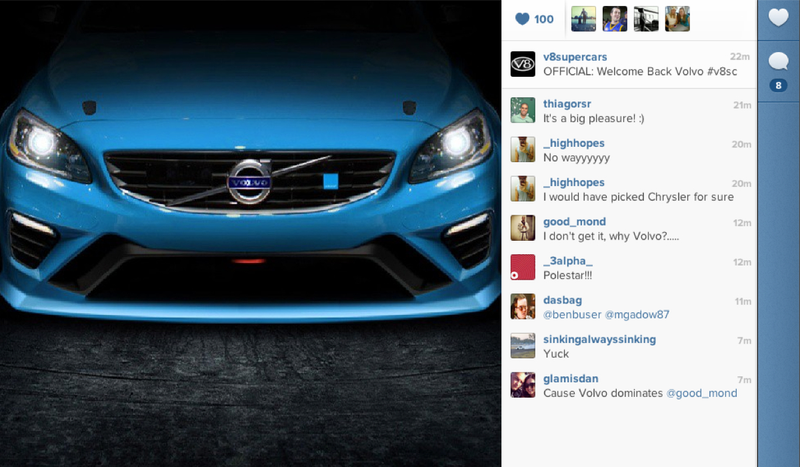View third liker black-and-white avatar
800x467 pixels.
coord(646,19)
